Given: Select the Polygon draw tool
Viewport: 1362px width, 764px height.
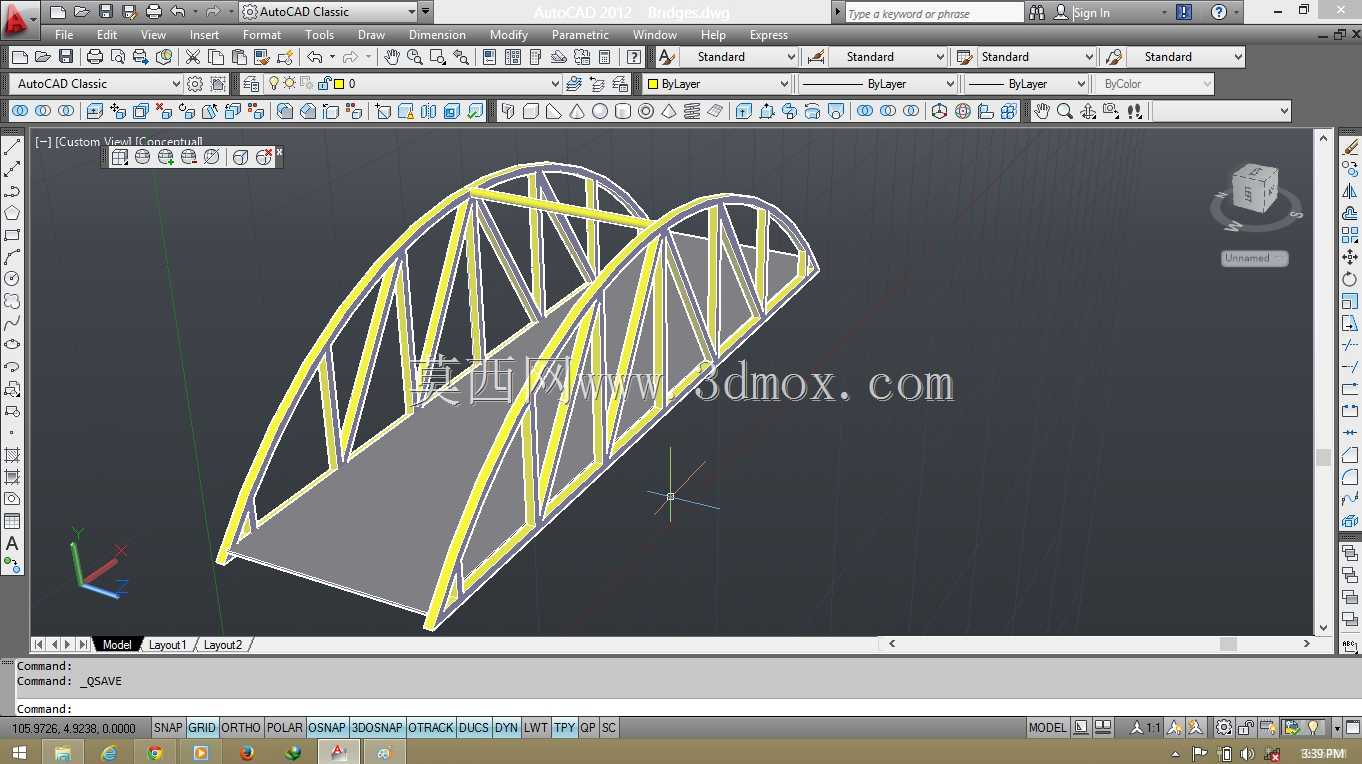Looking at the screenshot, I should (12, 213).
